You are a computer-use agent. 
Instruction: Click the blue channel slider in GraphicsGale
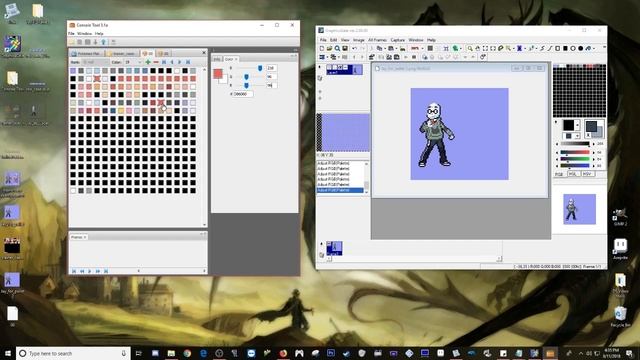575,166
